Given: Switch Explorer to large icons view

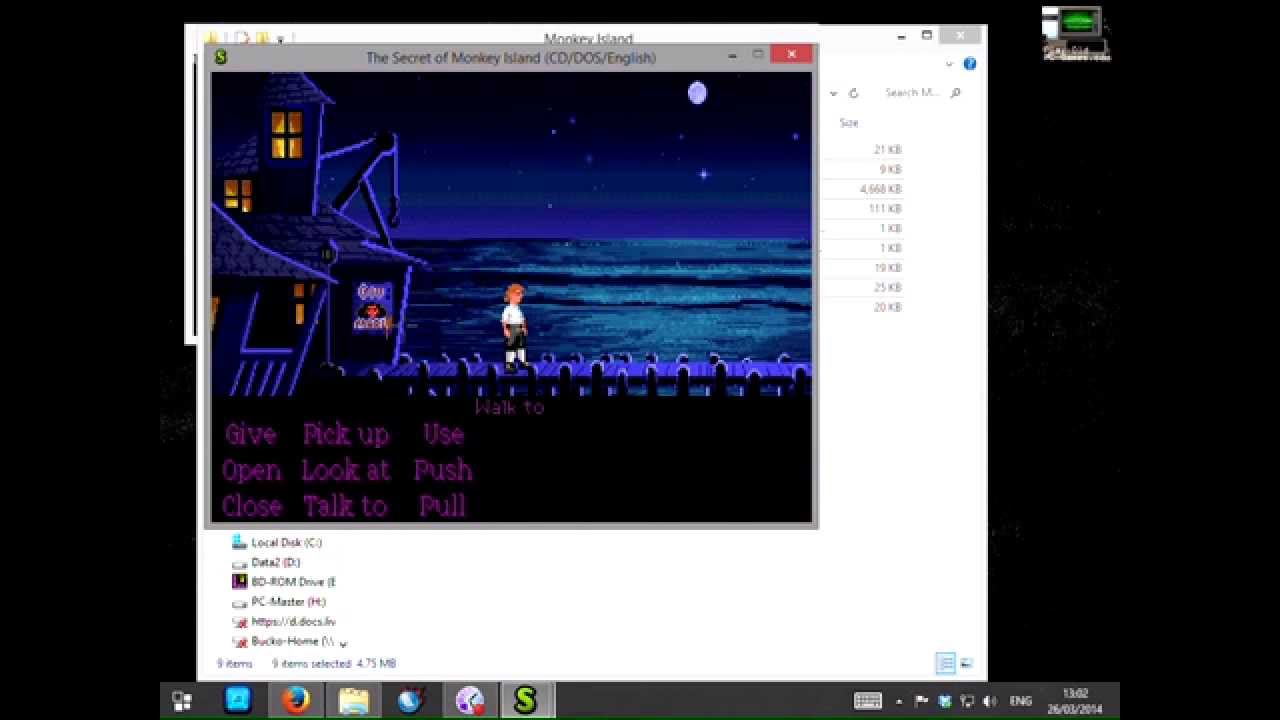Looking at the screenshot, I should click(966, 663).
